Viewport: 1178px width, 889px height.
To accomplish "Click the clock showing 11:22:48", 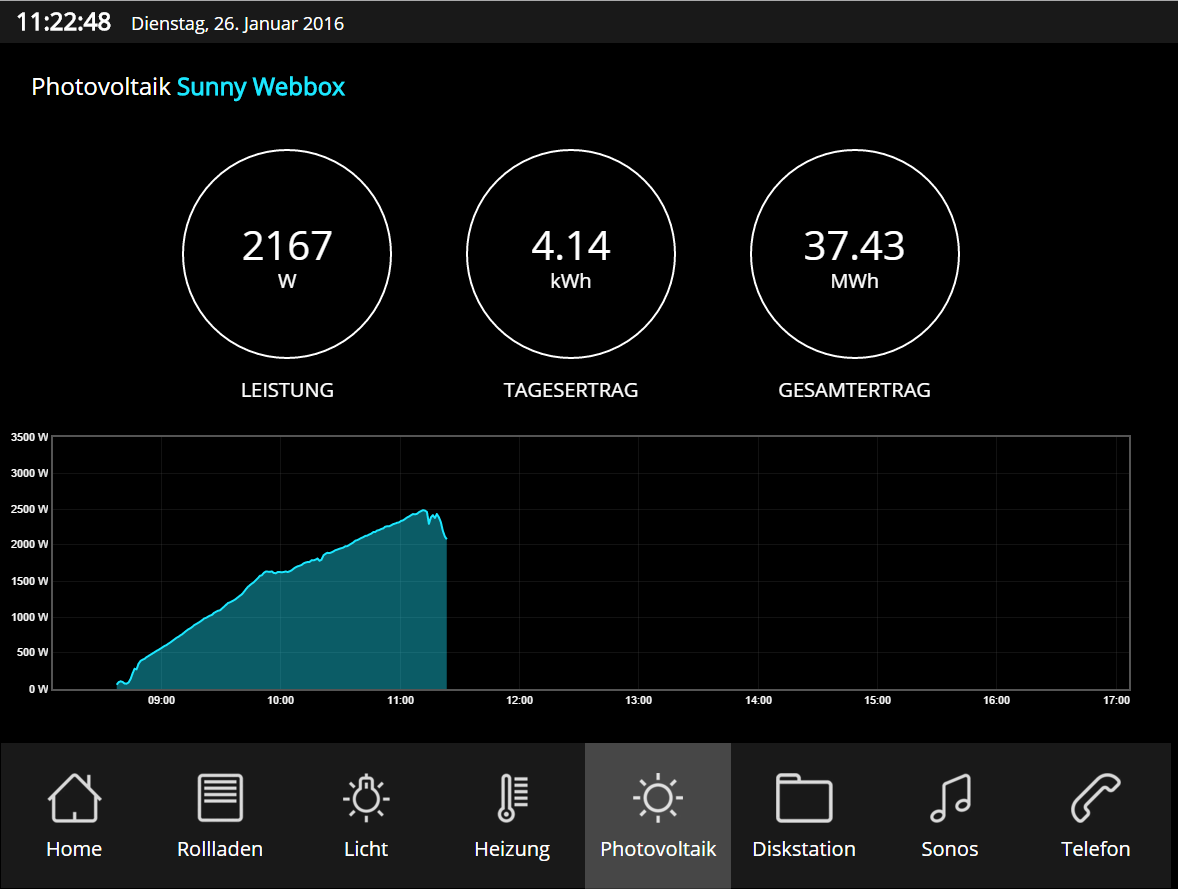I will tap(64, 22).
